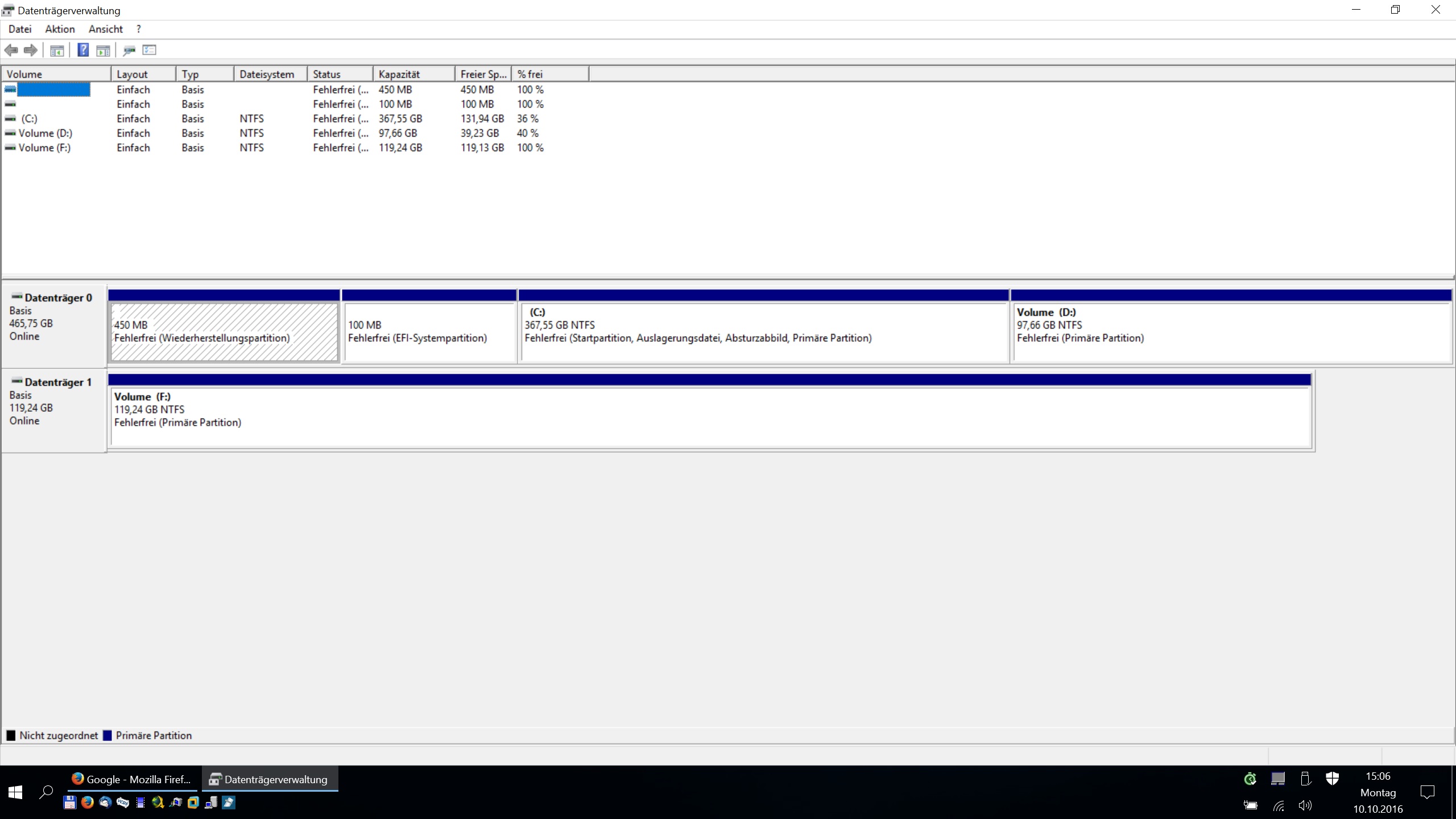The image size is (1456, 819).
Task: Select Volume (F:) row in volume list
Action: click(44, 148)
